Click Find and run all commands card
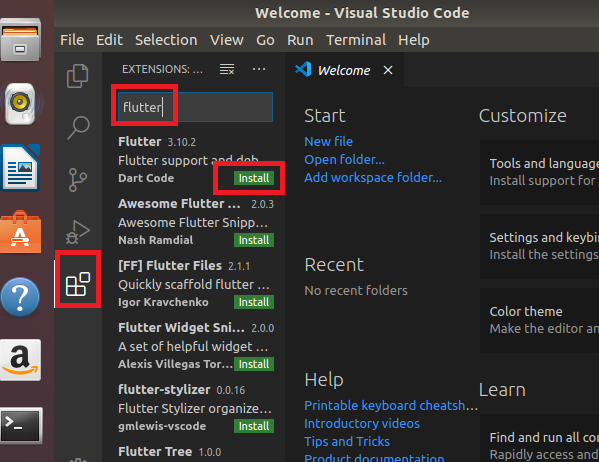599x462 pixels. point(539,438)
